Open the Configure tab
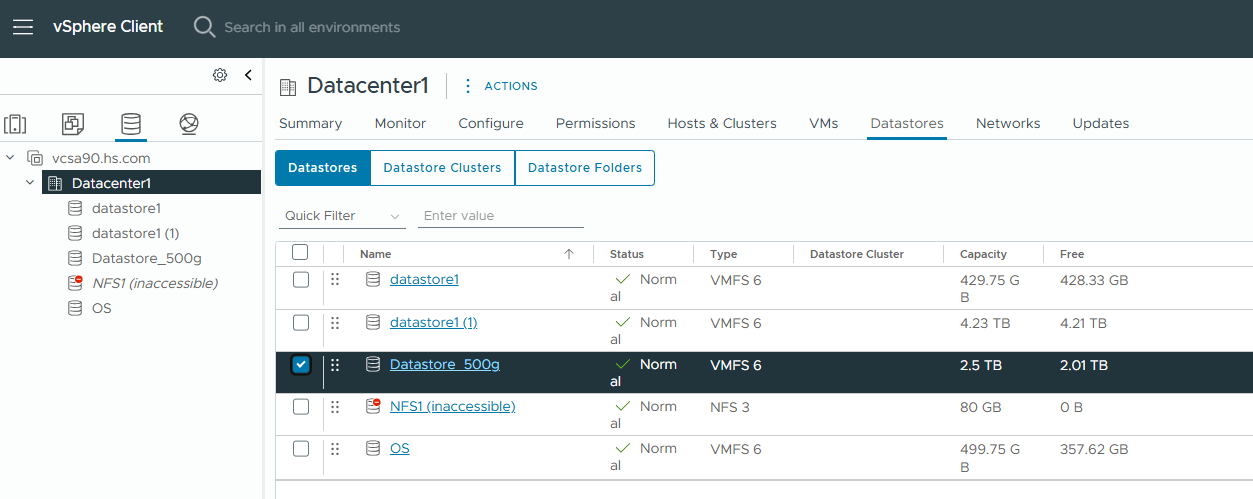The width and height of the screenshot is (1253, 499). coord(491,124)
